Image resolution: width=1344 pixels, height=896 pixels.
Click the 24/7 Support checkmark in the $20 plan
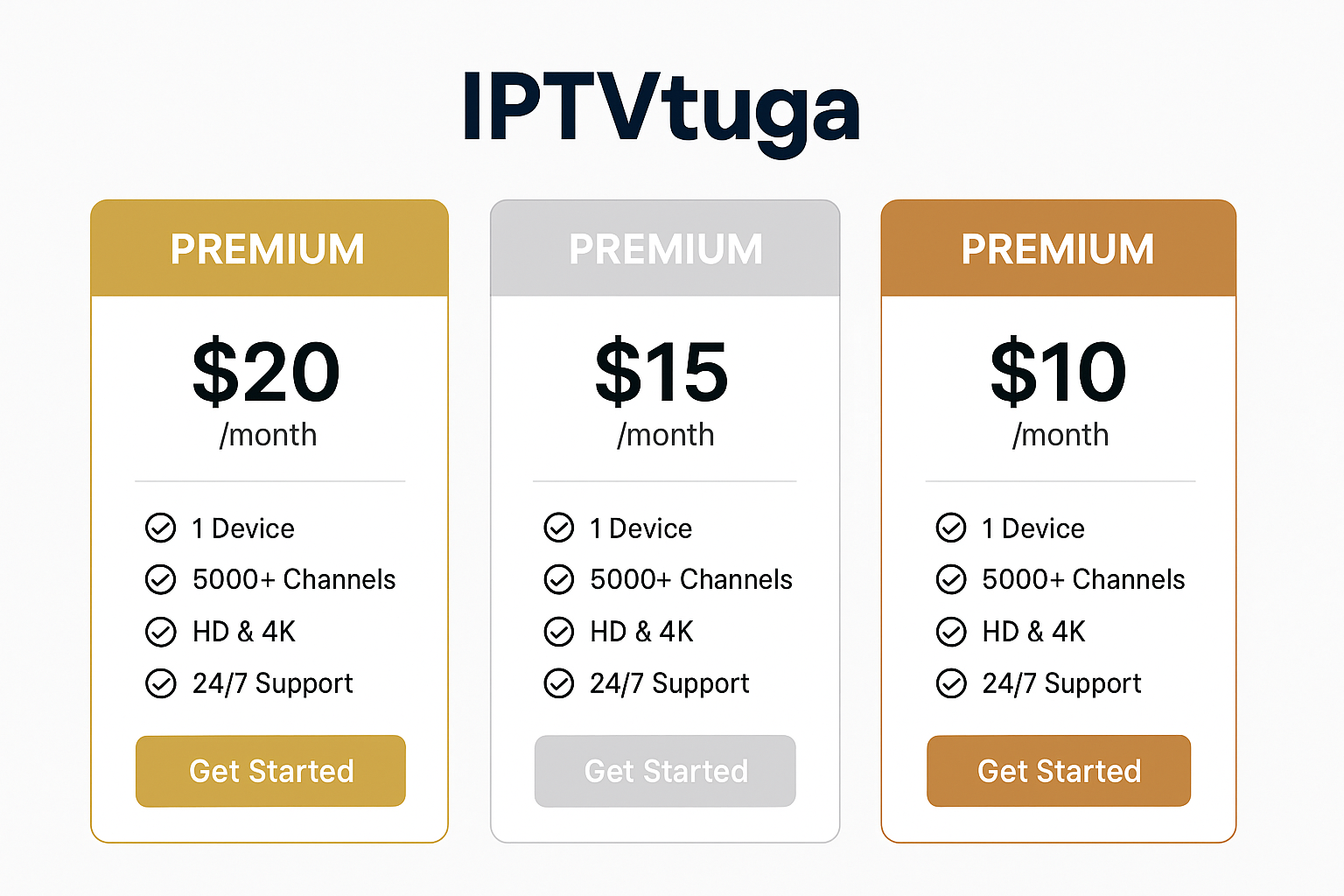(161, 683)
